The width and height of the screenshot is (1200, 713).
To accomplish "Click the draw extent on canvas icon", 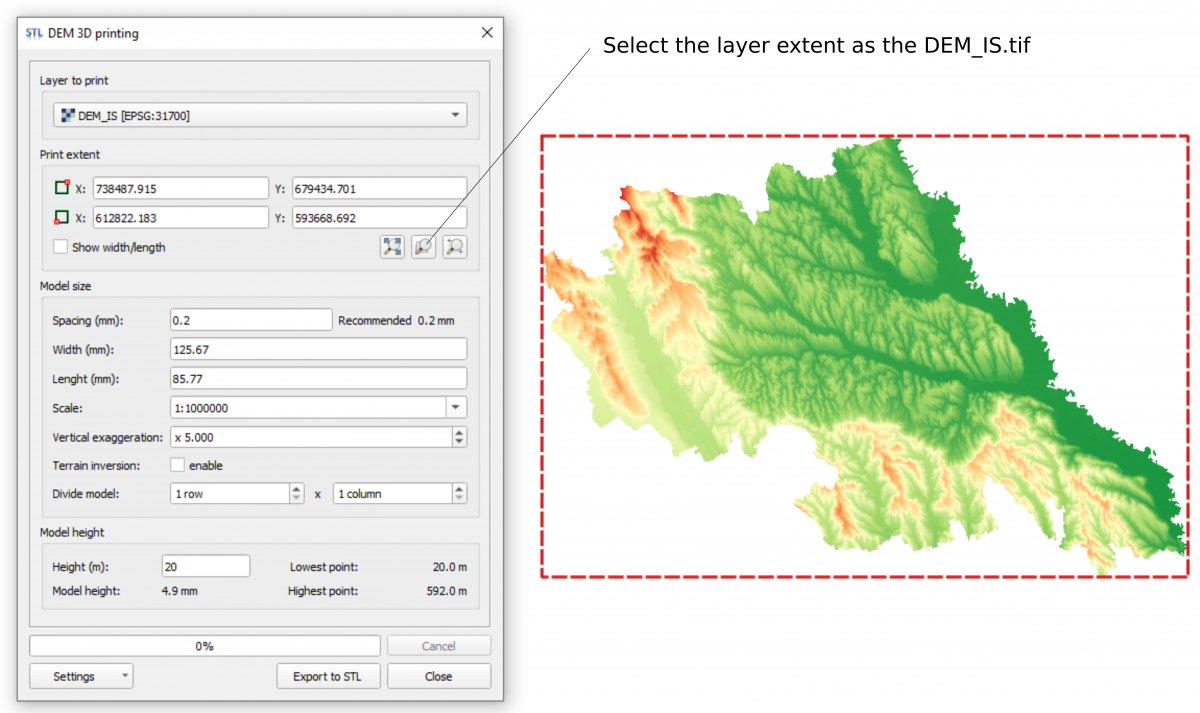I will tap(454, 247).
